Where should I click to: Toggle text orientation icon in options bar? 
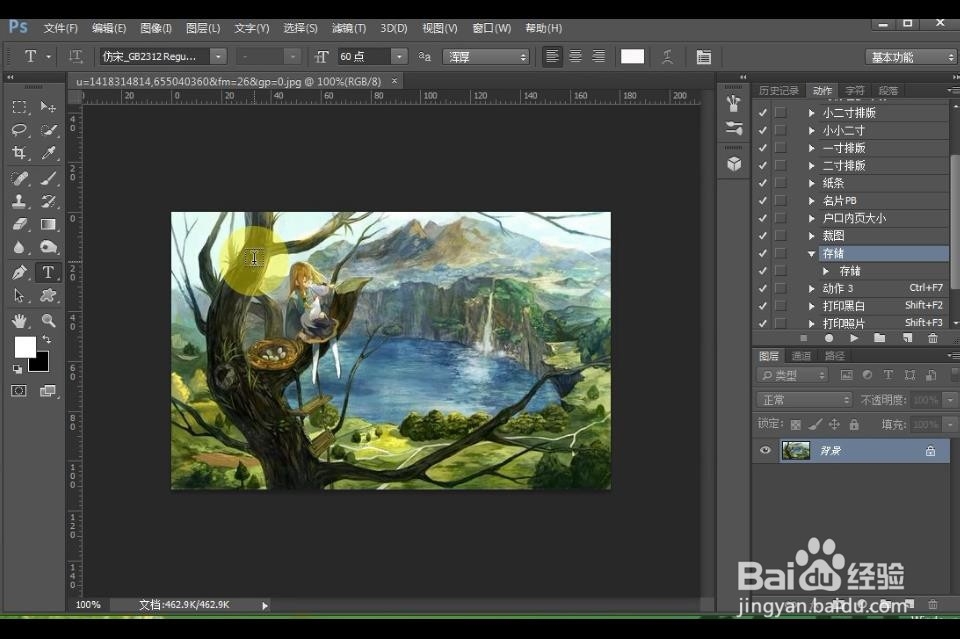75,57
